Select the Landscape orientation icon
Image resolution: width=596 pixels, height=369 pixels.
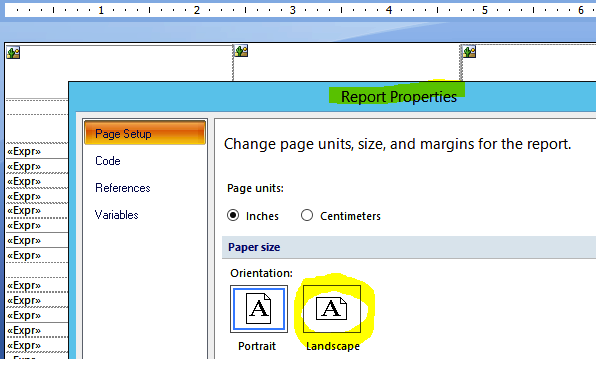pos(332,309)
